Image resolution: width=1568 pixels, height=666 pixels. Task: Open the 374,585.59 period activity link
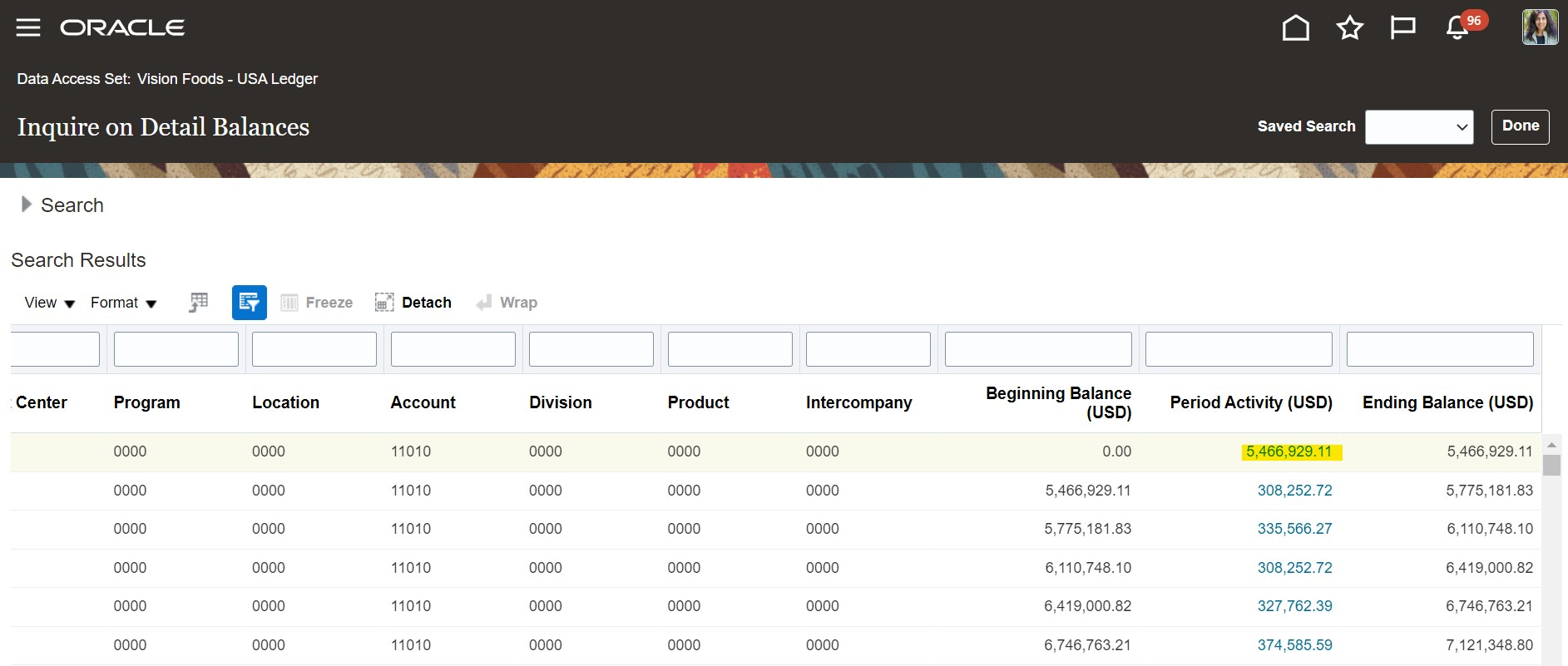pos(1294,645)
